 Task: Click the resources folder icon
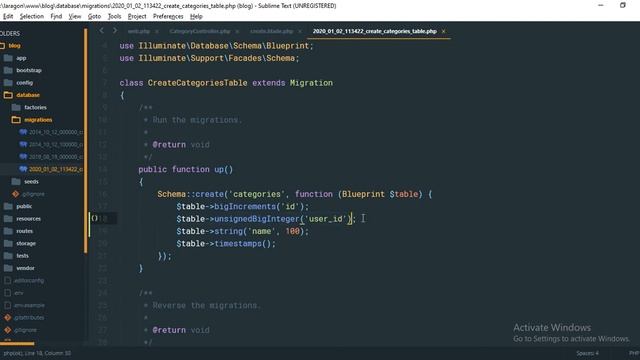tap(8, 219)
